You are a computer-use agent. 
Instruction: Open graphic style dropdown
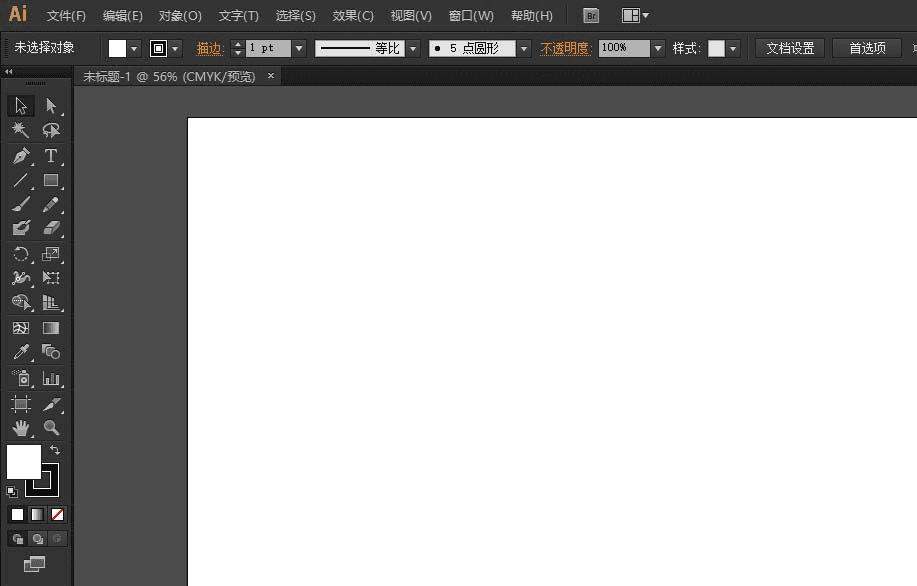coord(733,49)
